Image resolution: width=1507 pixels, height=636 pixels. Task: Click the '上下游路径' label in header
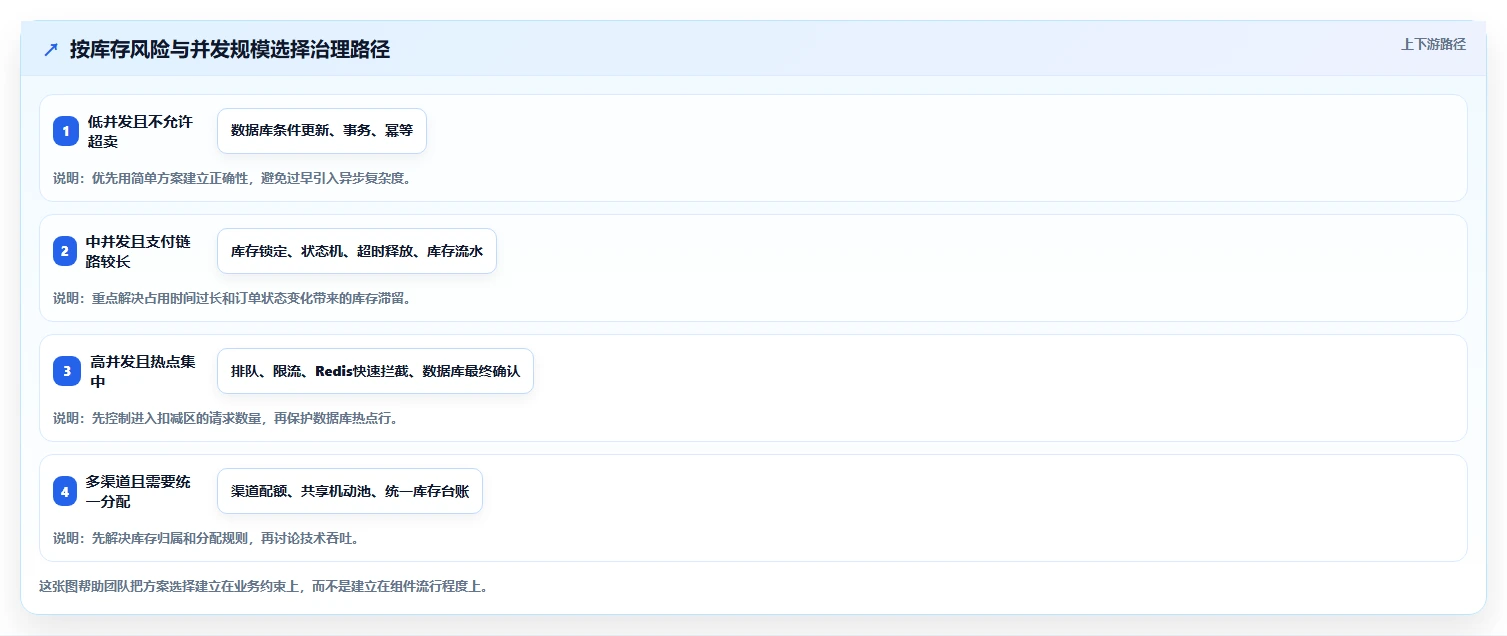point(1433,44)
